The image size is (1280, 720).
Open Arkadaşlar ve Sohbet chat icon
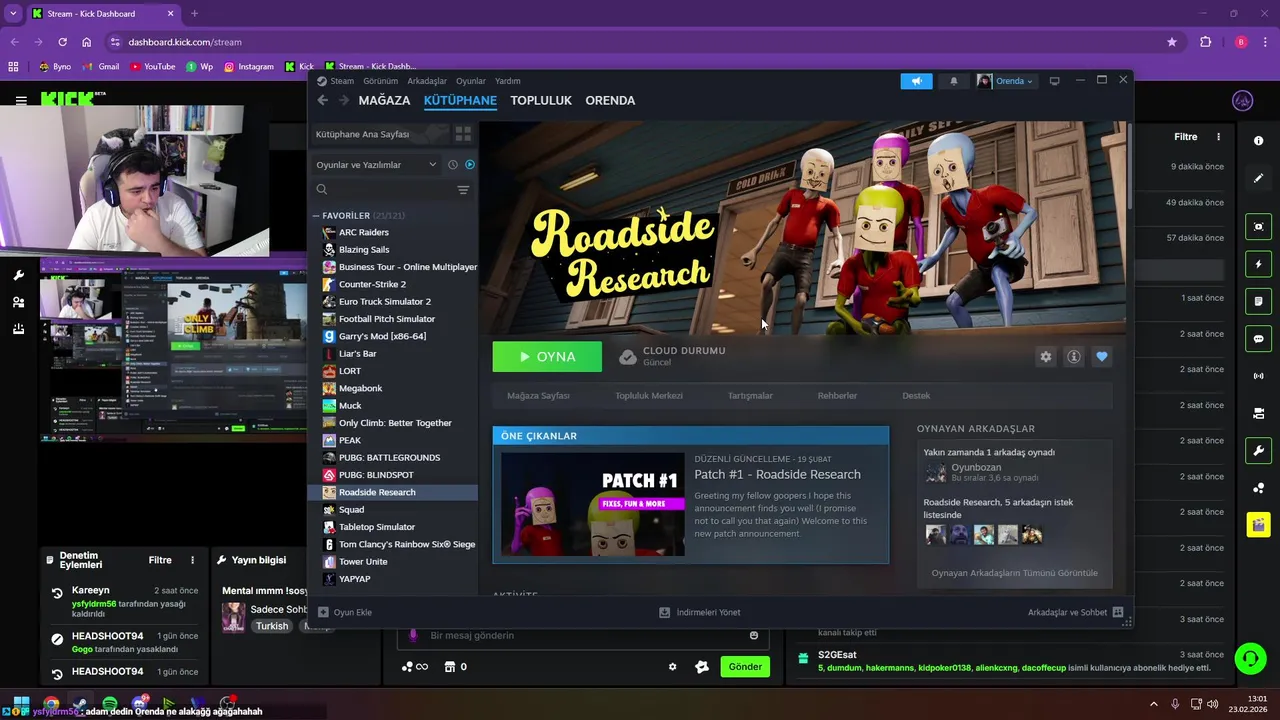(x=1118, y=612)
